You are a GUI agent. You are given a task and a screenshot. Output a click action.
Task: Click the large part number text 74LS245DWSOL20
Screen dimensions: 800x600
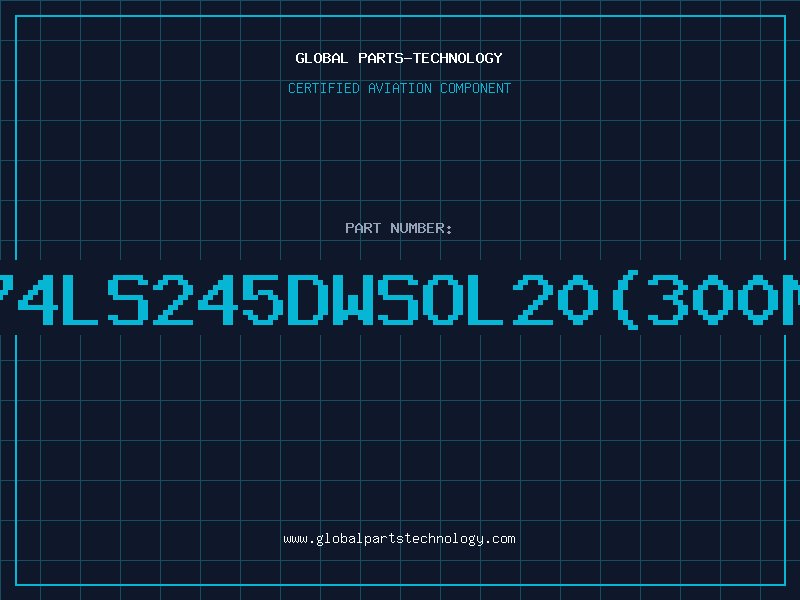tap(400, 300)
